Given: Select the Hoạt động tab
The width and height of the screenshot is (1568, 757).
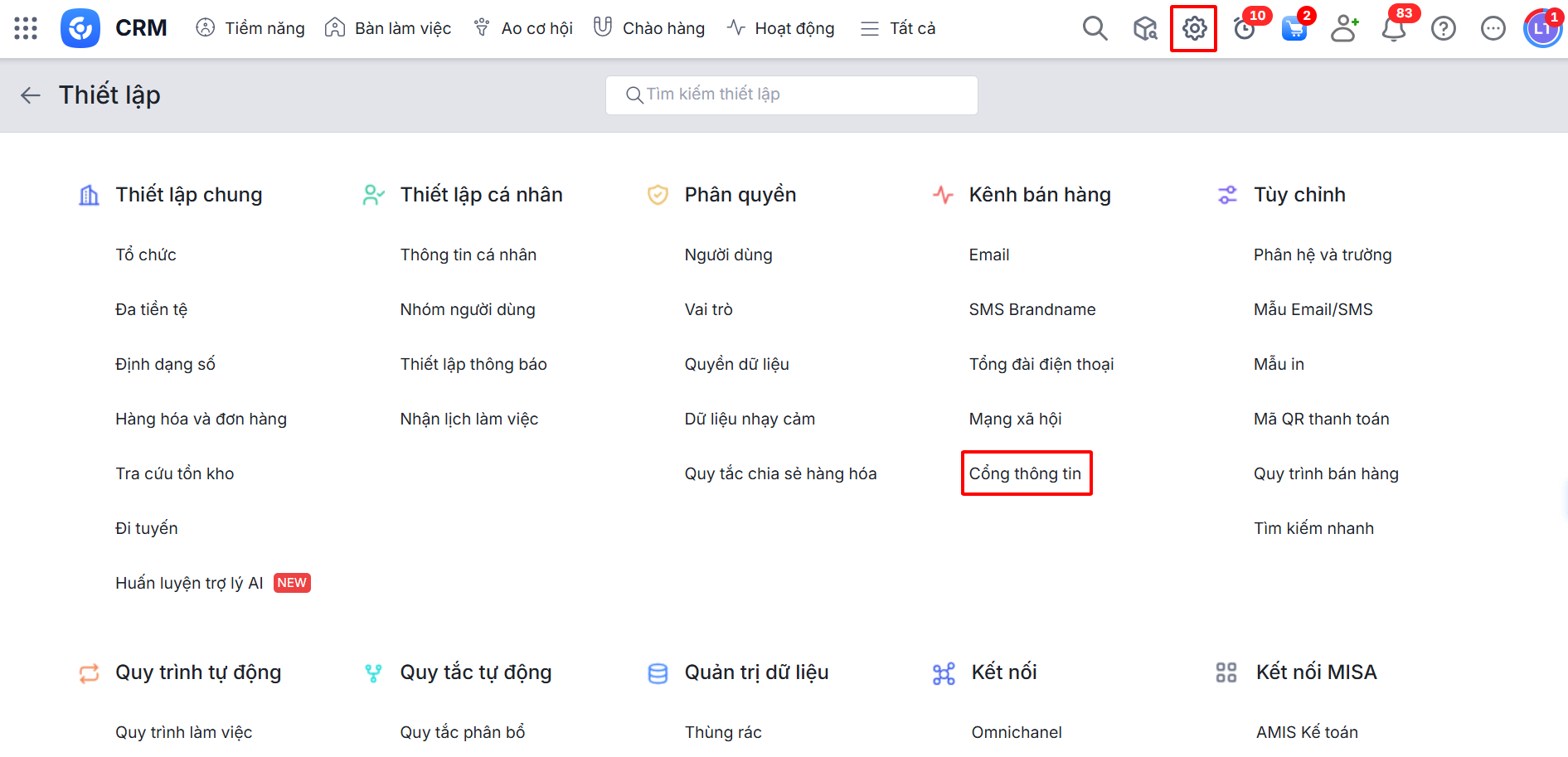Looking at the screenshot, I should pyautogui.click(x=780, y=29).
